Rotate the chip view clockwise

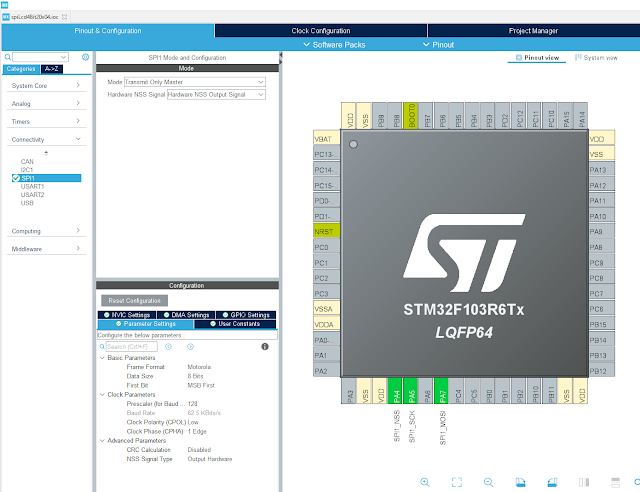pyautogui.click(x=520, y=482)
